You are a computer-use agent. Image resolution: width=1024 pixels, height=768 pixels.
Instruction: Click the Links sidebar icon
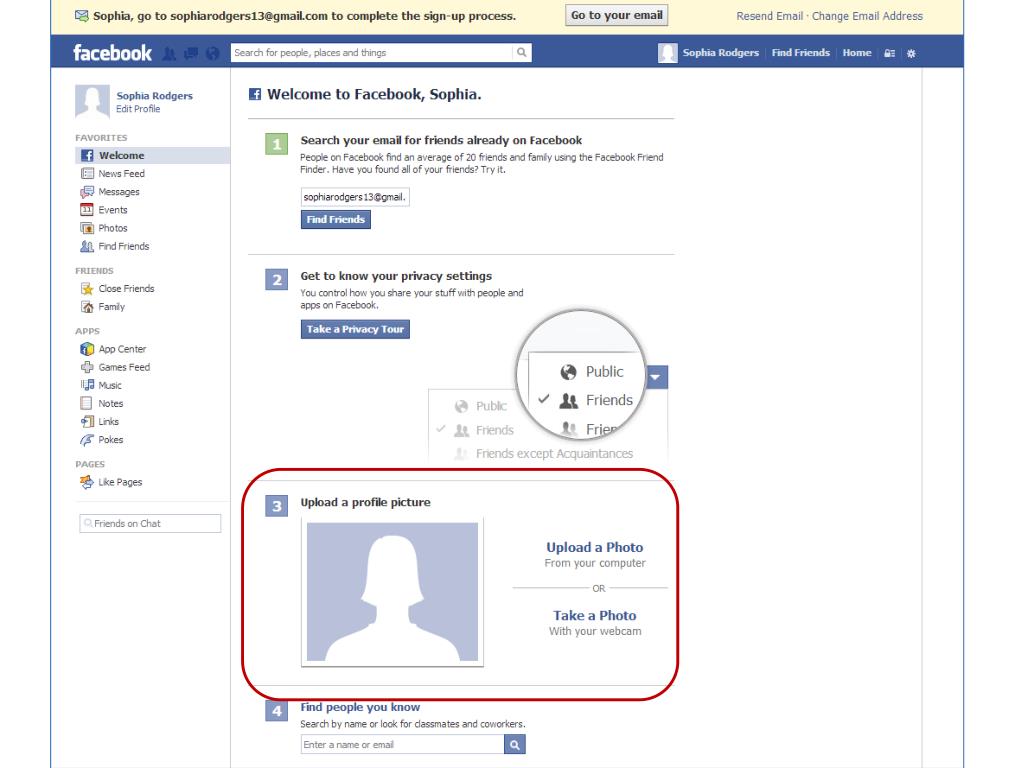pyautogui.click(x=87, y=422)
